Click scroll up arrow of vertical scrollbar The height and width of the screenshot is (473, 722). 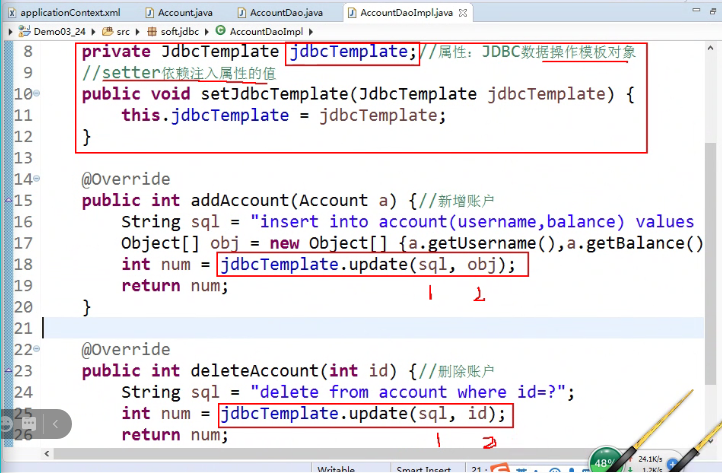710,47
